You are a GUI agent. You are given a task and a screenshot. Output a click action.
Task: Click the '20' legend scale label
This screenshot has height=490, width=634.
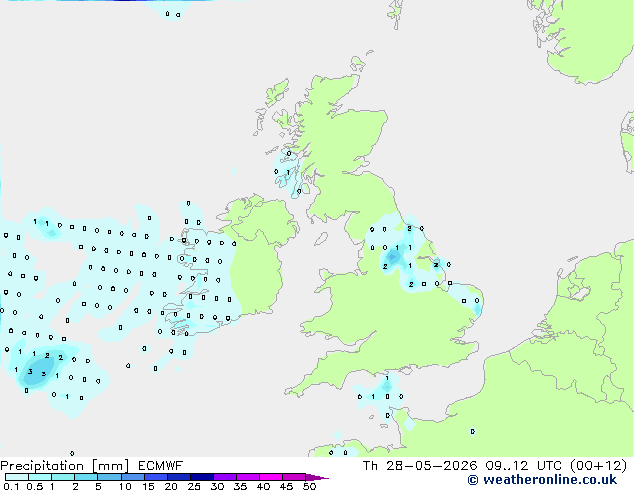point(171,486)
